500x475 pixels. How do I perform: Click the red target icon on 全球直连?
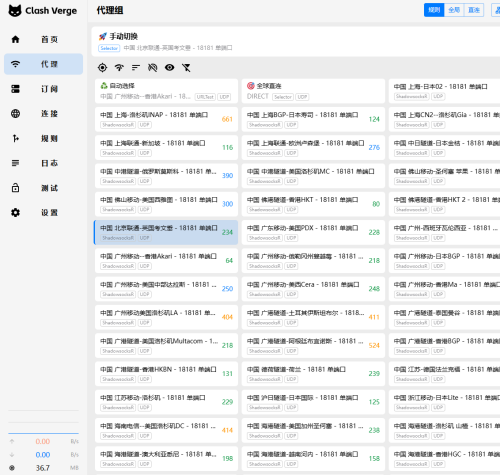coord(251,86)
